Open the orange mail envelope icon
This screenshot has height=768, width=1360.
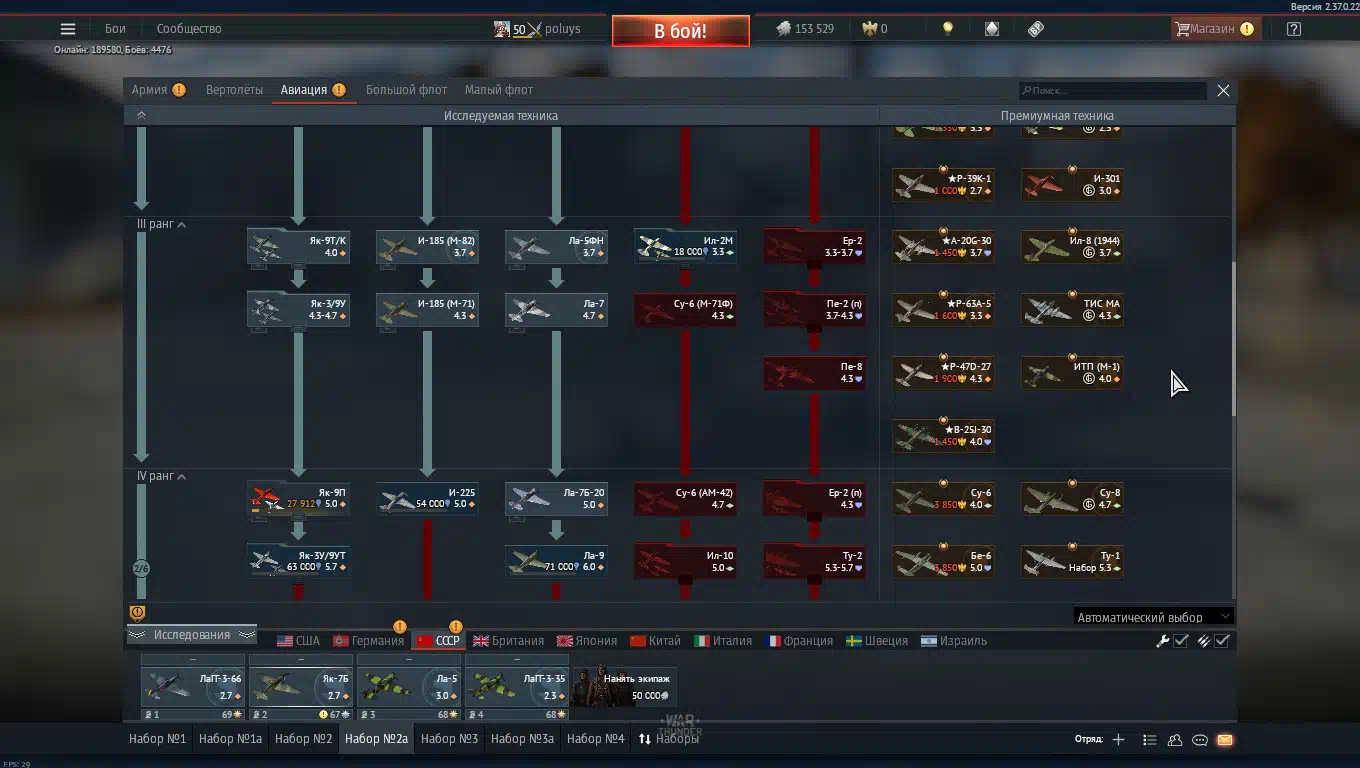pyautogui.click(x=1225, y=740)
